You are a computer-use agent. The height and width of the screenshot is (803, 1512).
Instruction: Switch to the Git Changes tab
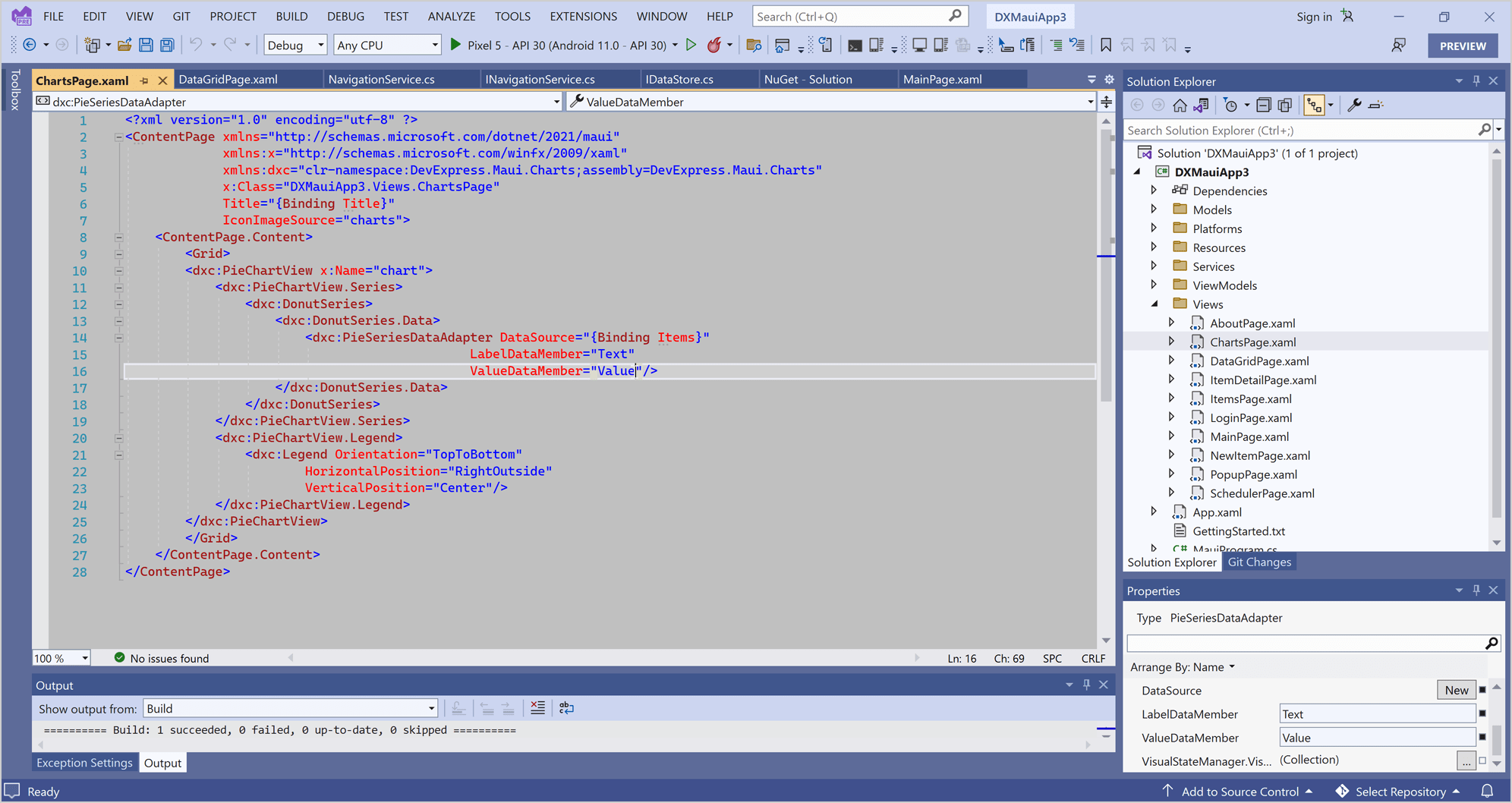1258,562
